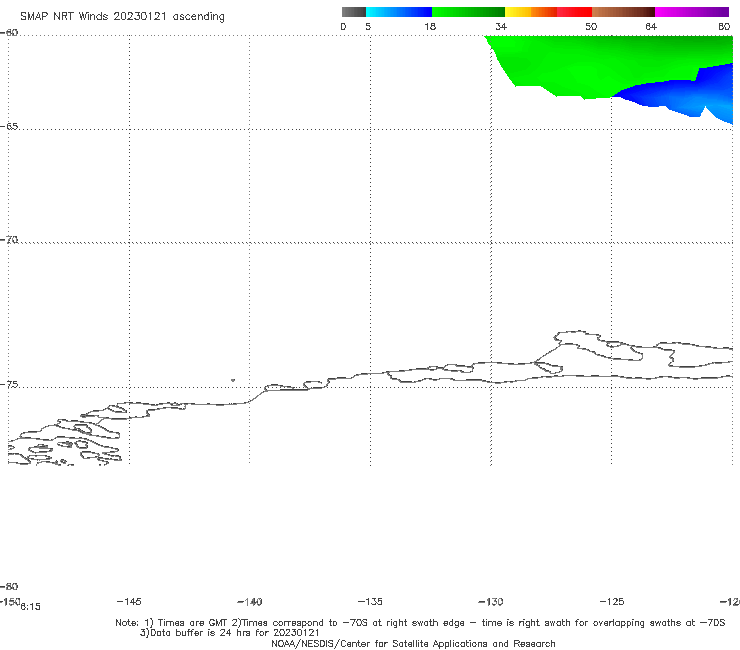Click the color bar label '50'

tap(591, 26)
